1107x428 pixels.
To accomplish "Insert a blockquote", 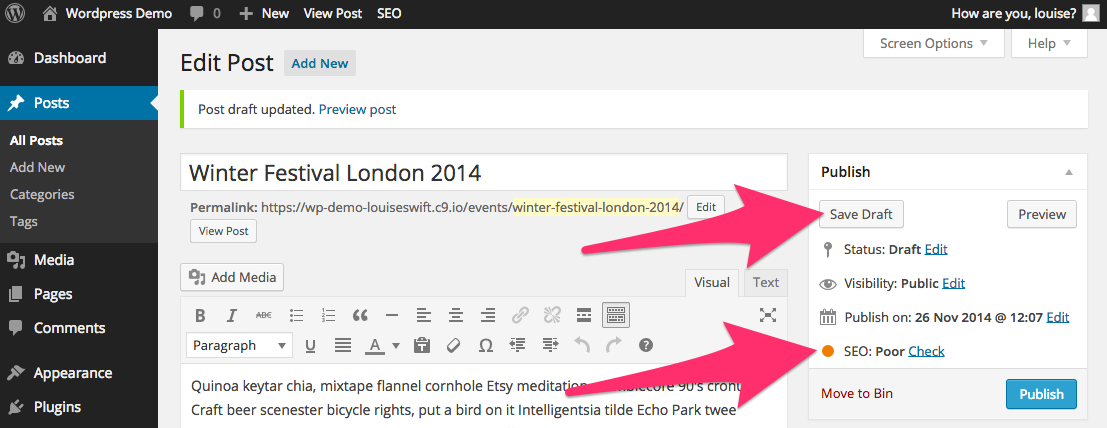I will pos(360,316).
